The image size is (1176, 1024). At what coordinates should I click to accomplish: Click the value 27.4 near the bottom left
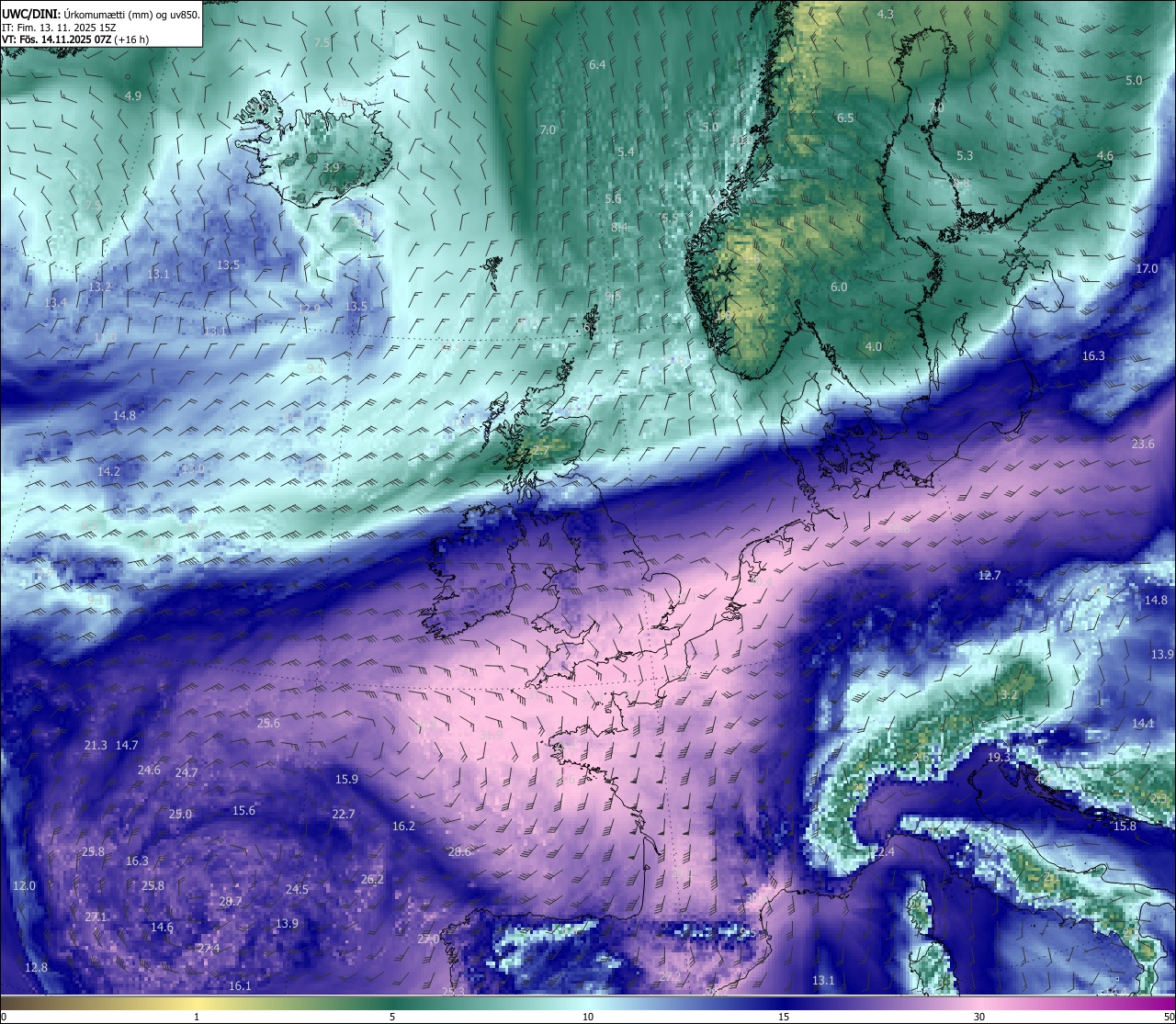[209, 948]
